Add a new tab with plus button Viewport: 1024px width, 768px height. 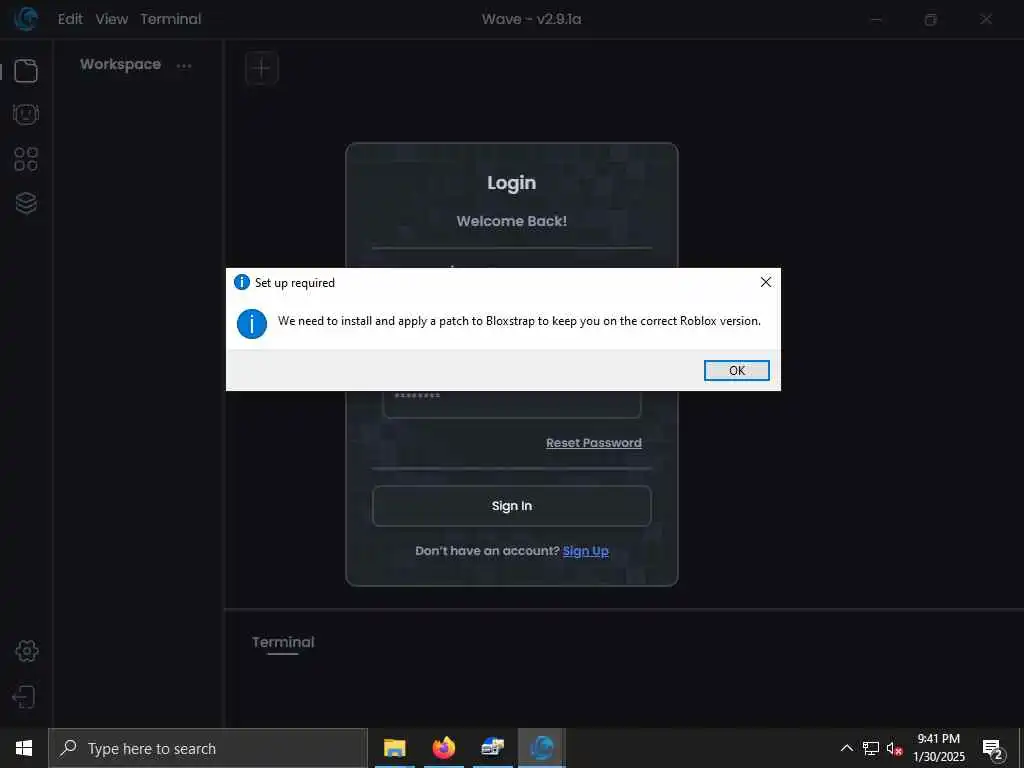click(262, 68)
